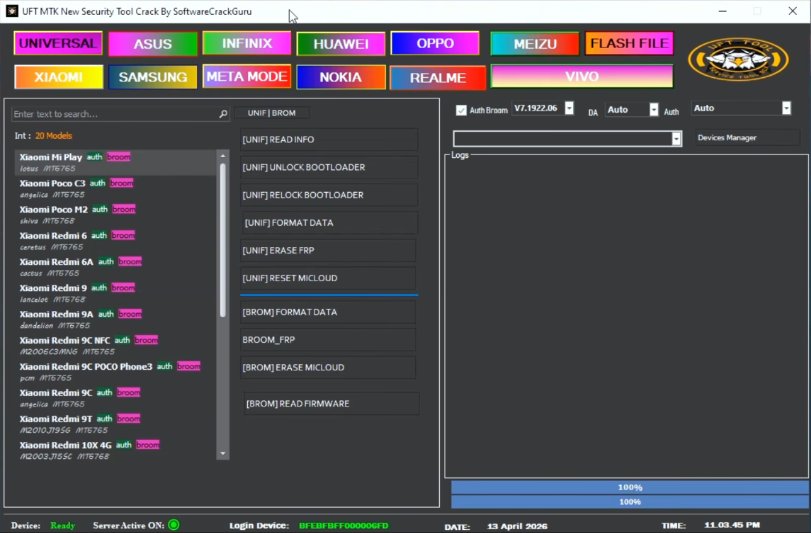Run [UNIF] ERASE FRP
Viewport: 811px width, 533px height.
click(328, 250)
